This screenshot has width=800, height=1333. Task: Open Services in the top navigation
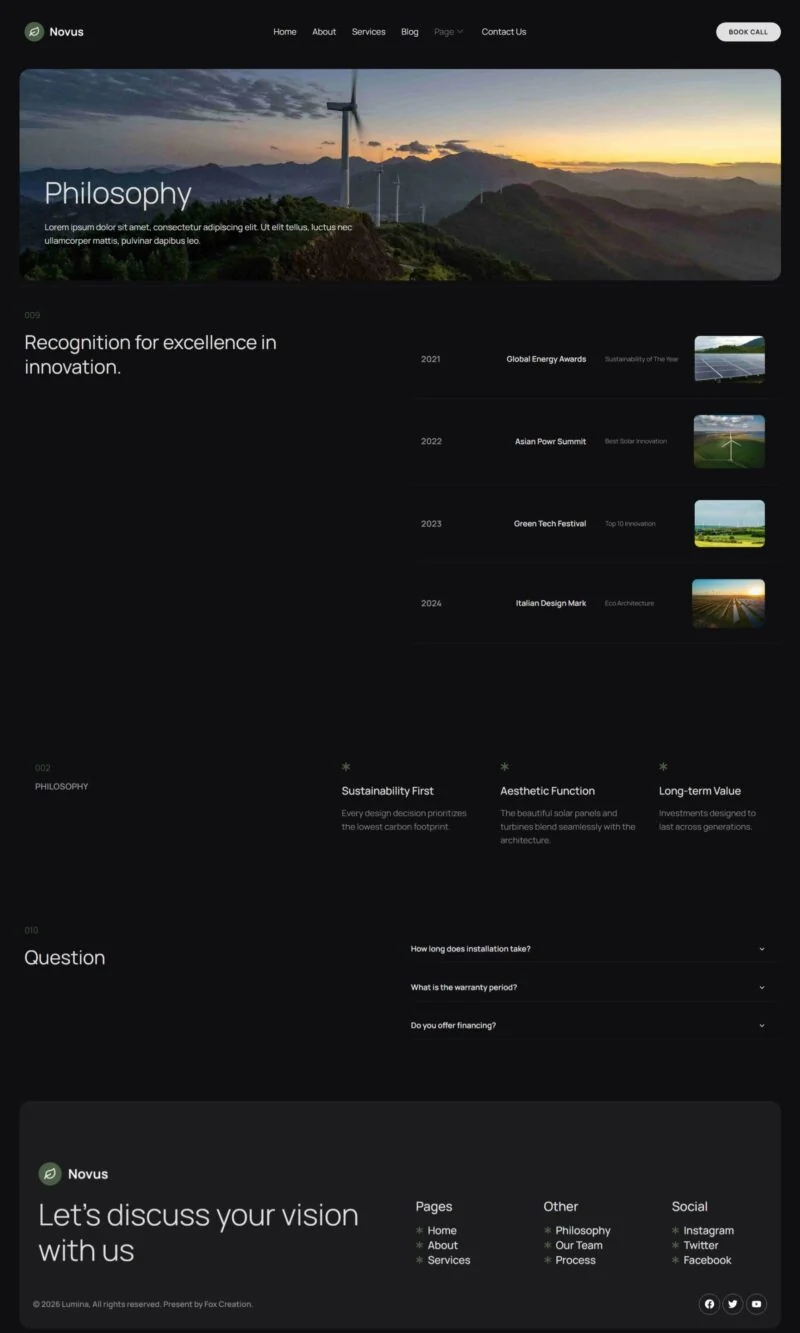pyautogui.click(x=369, y=32)
